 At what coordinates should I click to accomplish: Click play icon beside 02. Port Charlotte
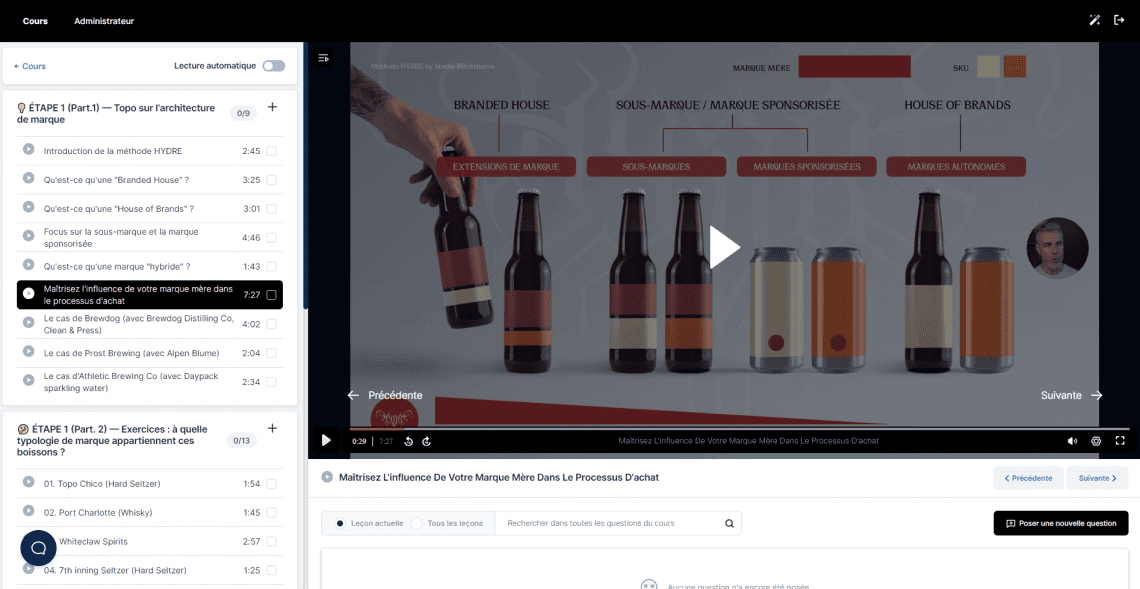click(x=28, y=510)
